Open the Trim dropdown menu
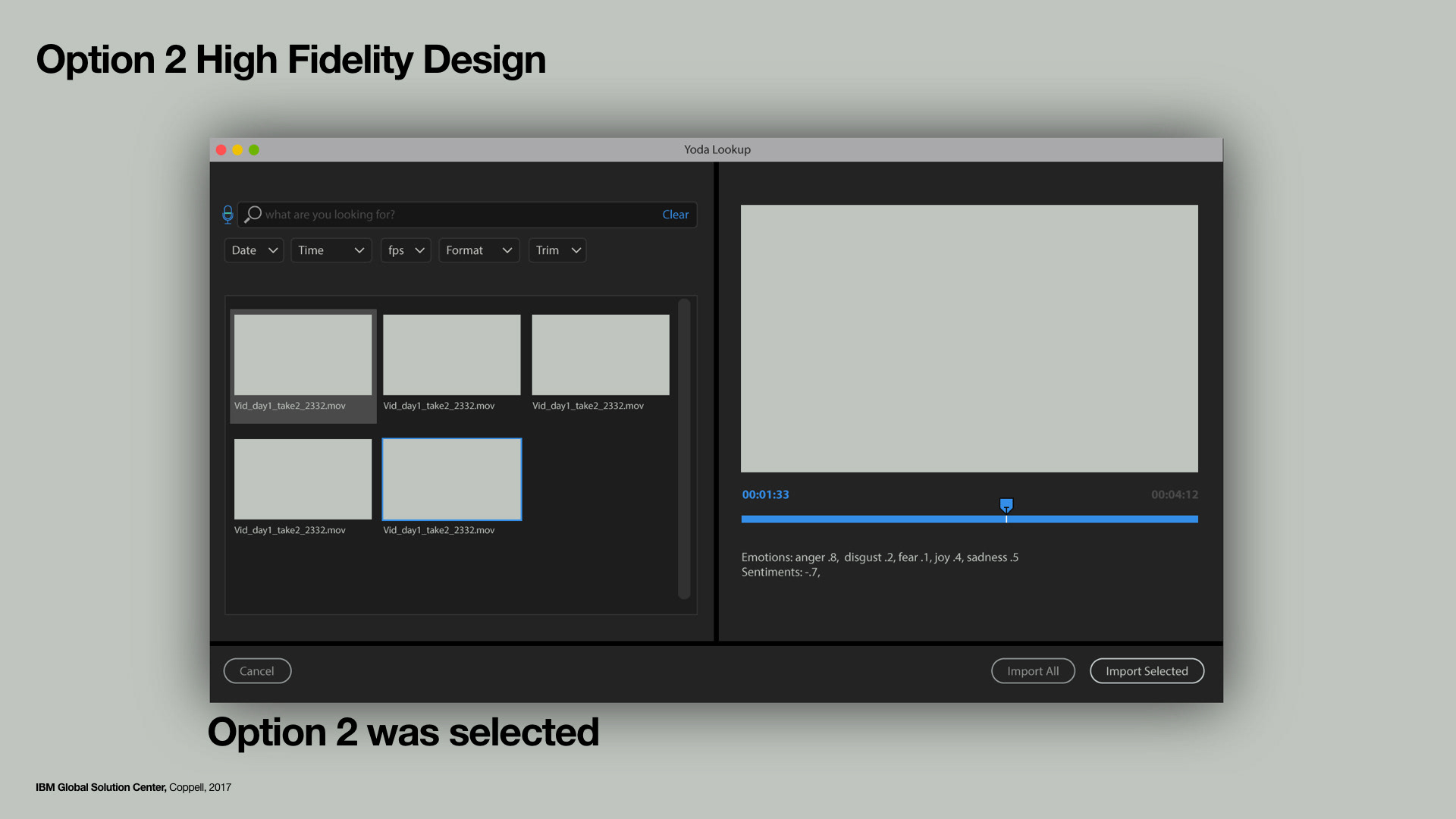 click(x=557, y=250)
